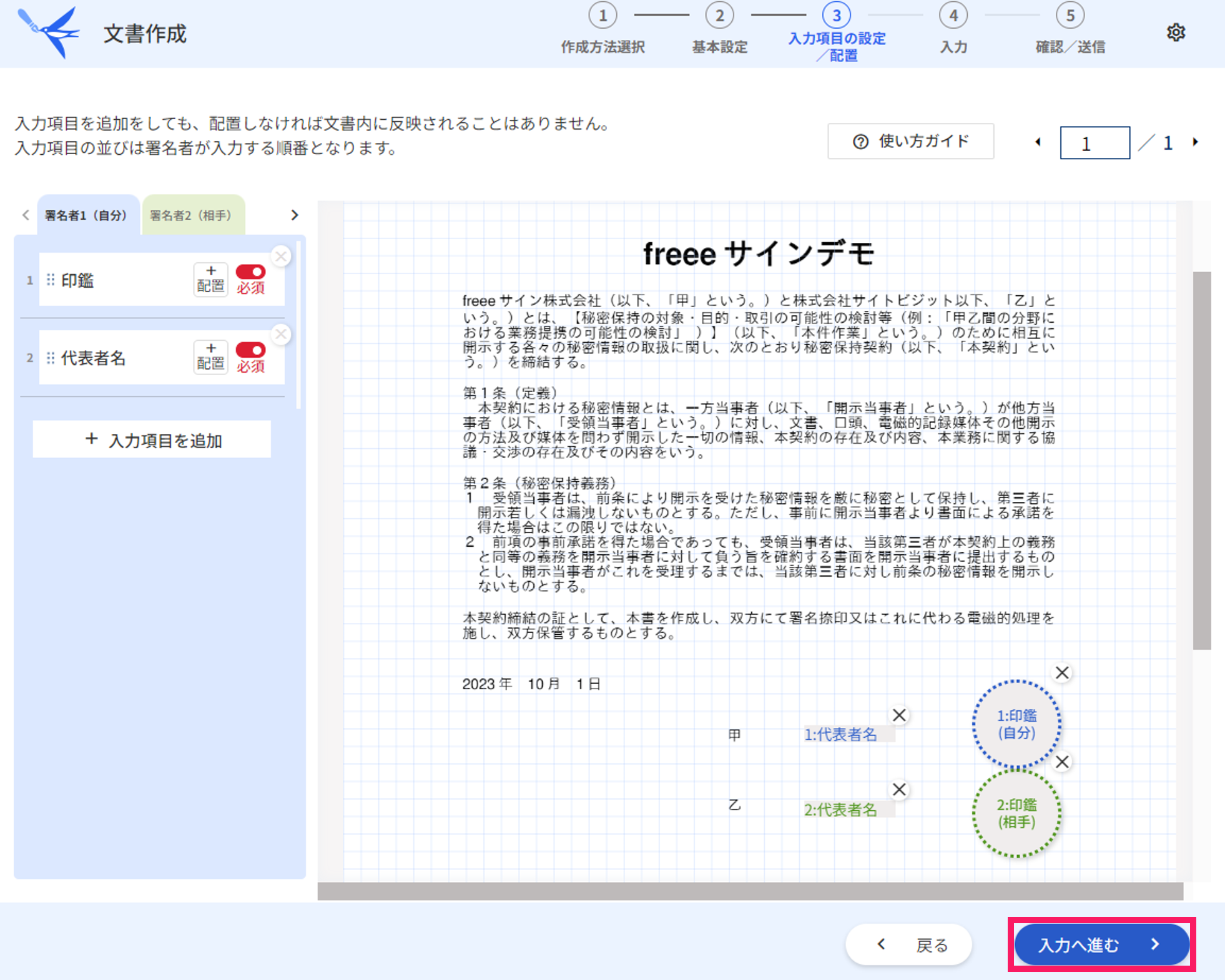Open the settings gear icon
This screenshot has width=1225, height=980.
tap(1176, 32)
